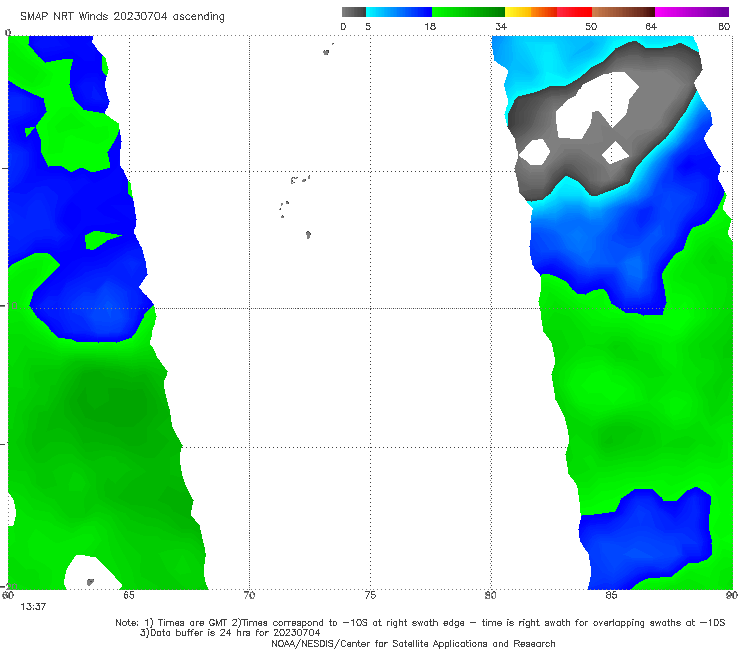Click the latitude label '10' on left axis
Screen dimensions: 740x650
(x=11, y=306)
